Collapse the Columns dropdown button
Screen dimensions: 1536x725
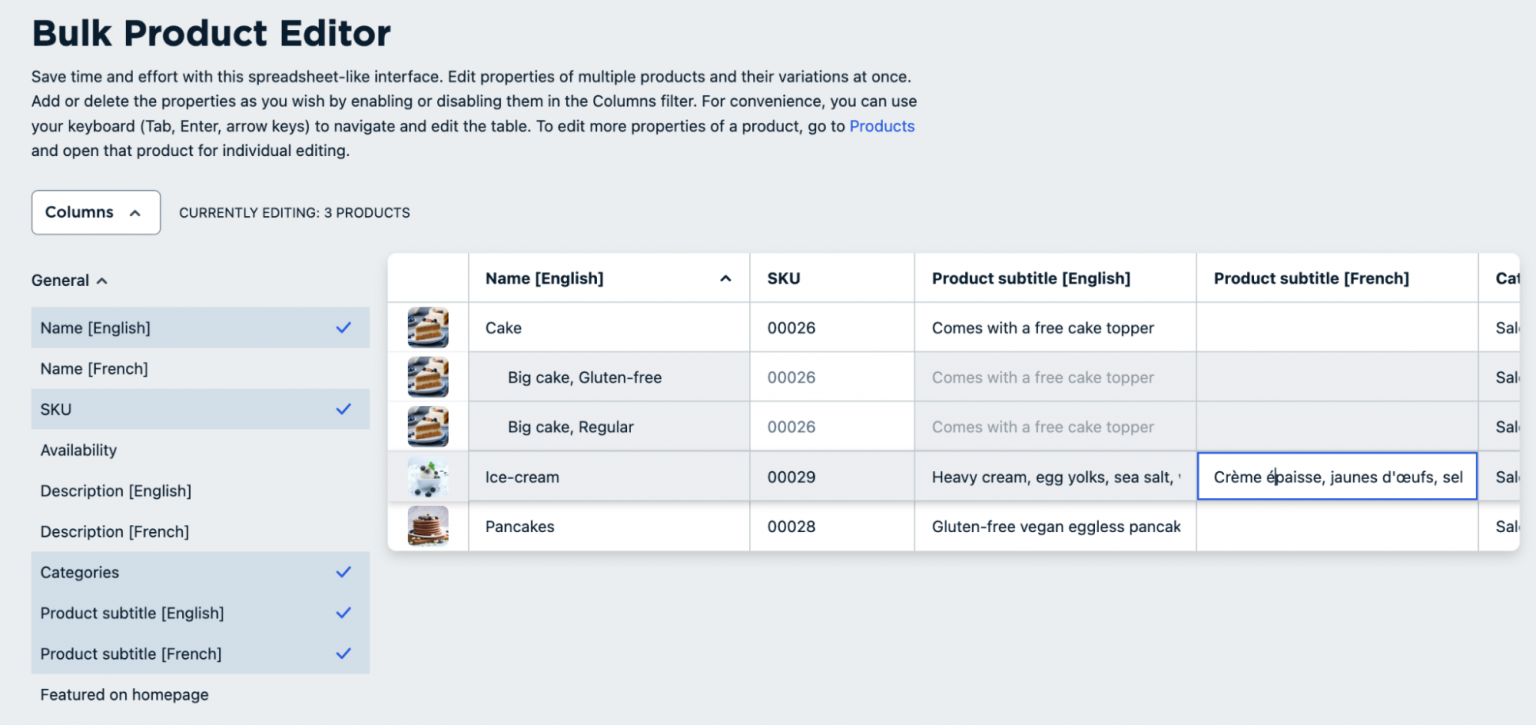96,212
